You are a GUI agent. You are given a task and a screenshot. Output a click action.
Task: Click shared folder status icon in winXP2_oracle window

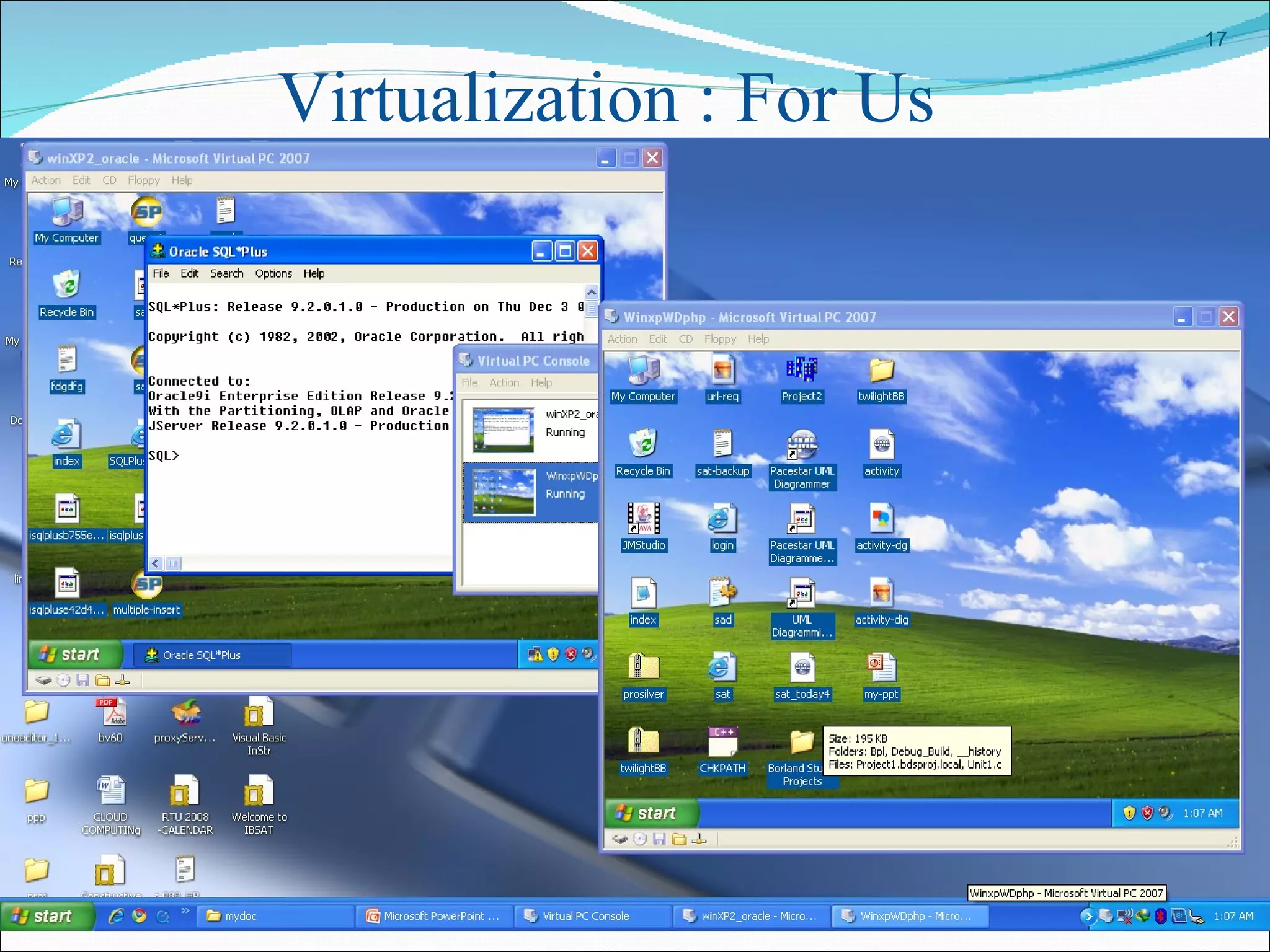[x=103, y=681]
